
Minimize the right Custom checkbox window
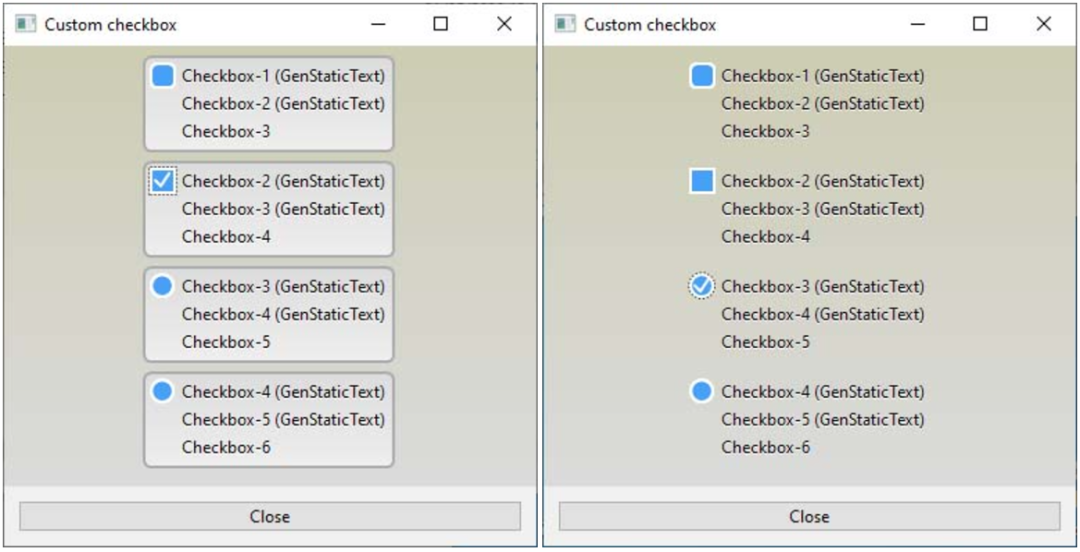point(917,24)
